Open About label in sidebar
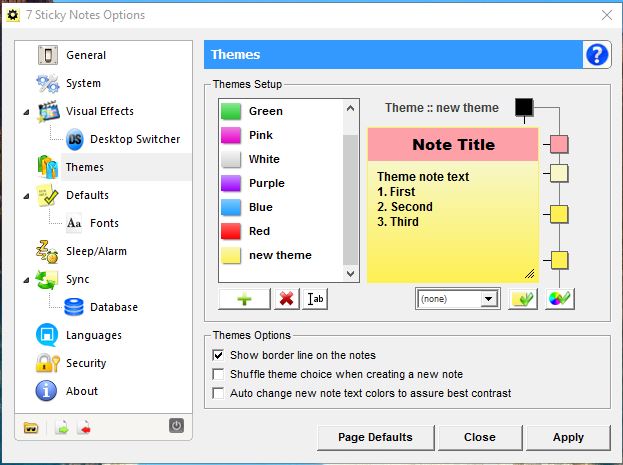Image resolution: width=623 pixels, height=465 pixels. (x=82, y=391)
